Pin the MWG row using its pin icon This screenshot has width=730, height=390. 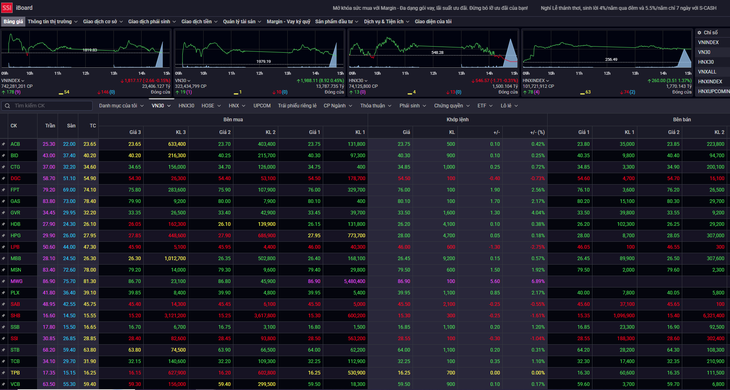coord(4,281)
